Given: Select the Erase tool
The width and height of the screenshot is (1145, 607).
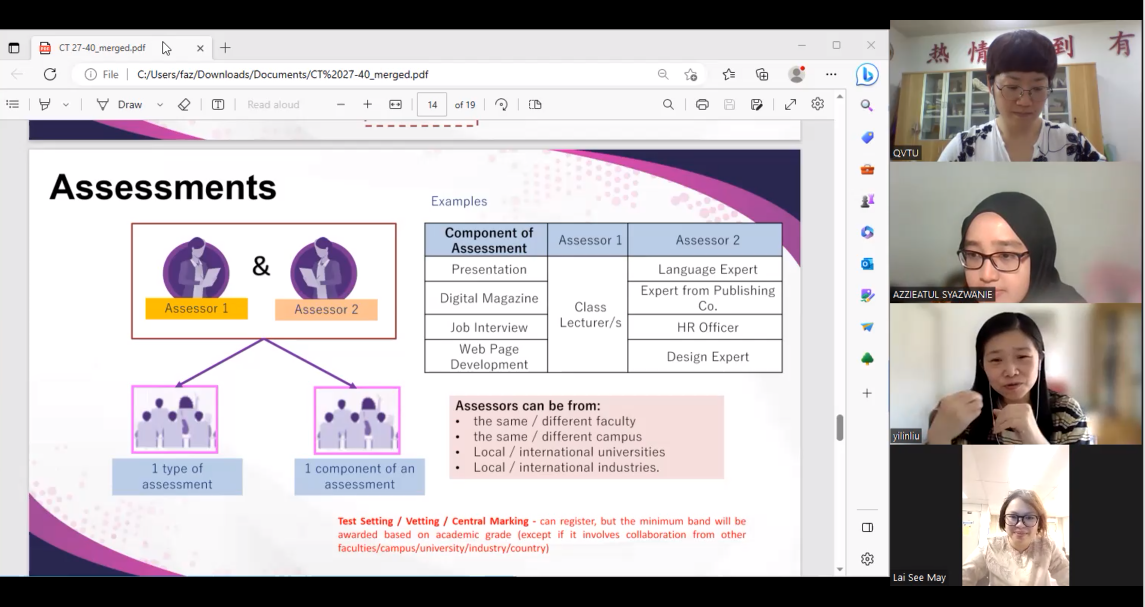Looking at the screenshot, I should [x=184, y=104].
